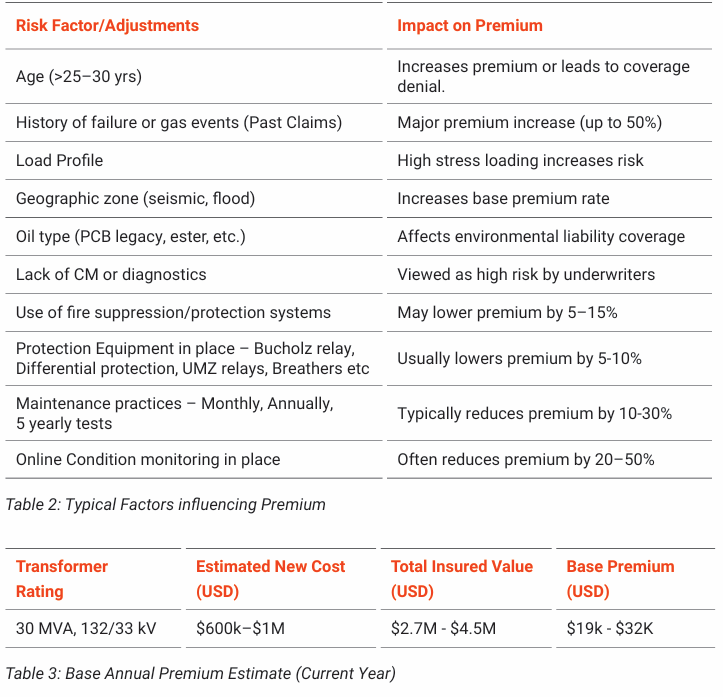Click 'Typically reduces premium by 10-30%' cell
This screenshot has width=723, height=697.
point(534,414)
